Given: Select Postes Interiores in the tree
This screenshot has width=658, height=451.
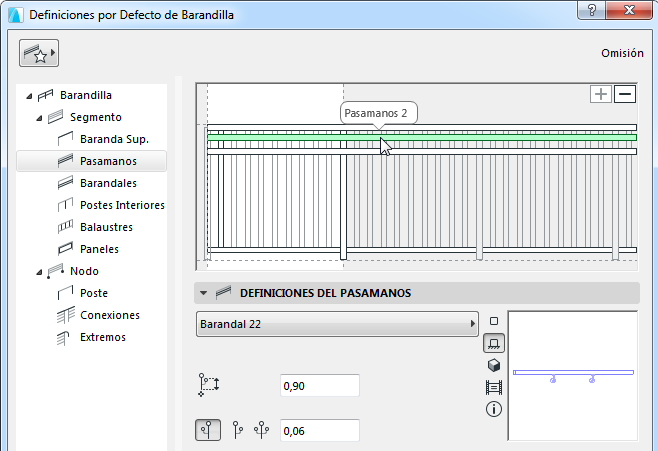Looking at the screenshot, I should click(x=122, y=205).
